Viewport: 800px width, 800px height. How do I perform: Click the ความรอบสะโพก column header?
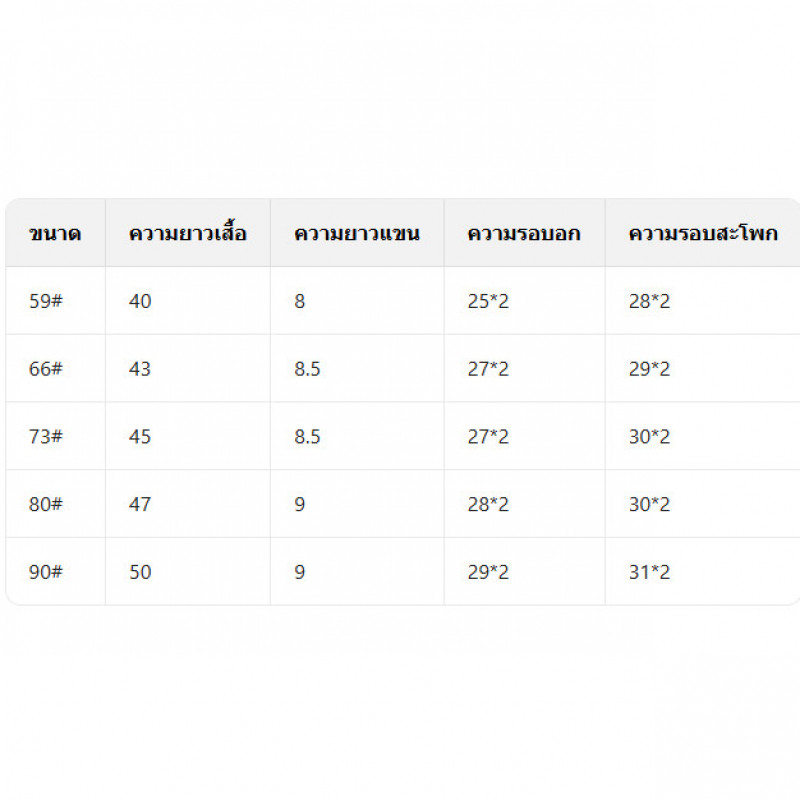click(702, 234)
